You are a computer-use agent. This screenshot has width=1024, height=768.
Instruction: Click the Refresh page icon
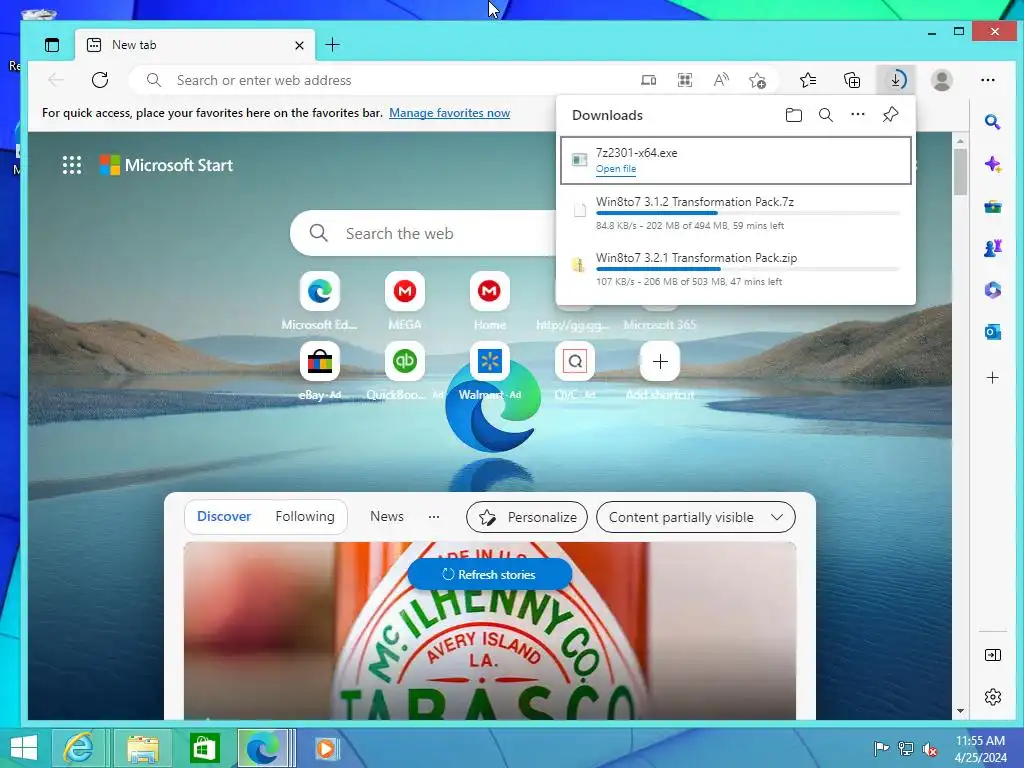coord(100,80)
